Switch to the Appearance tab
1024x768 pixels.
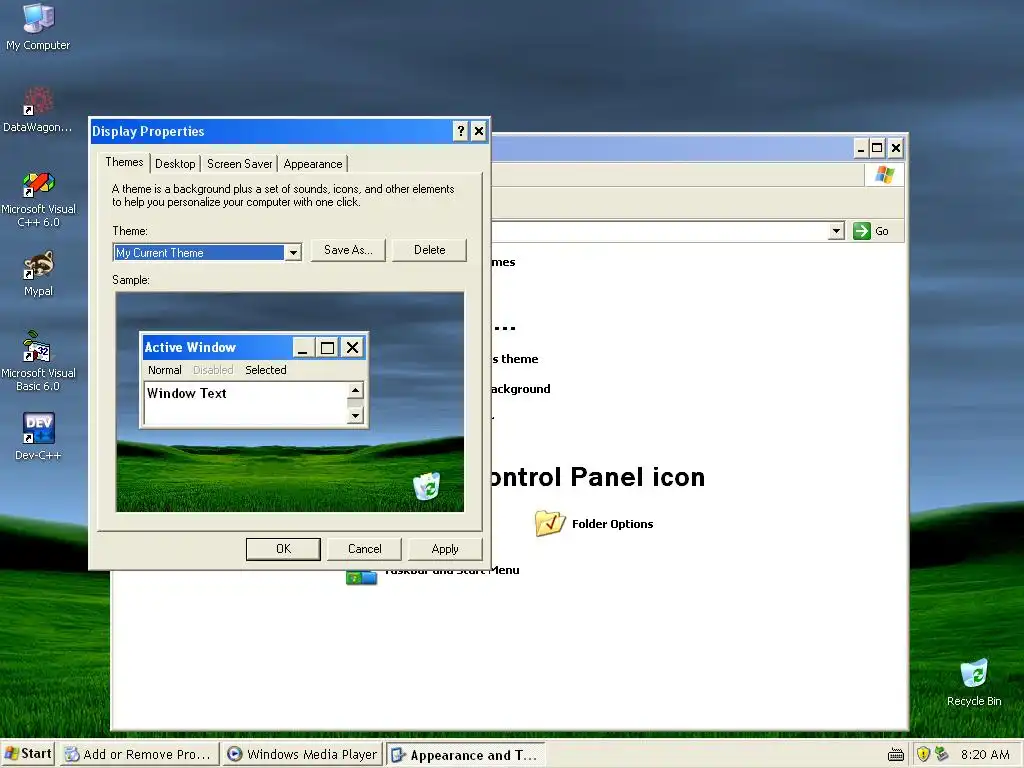tap(313, 164)
